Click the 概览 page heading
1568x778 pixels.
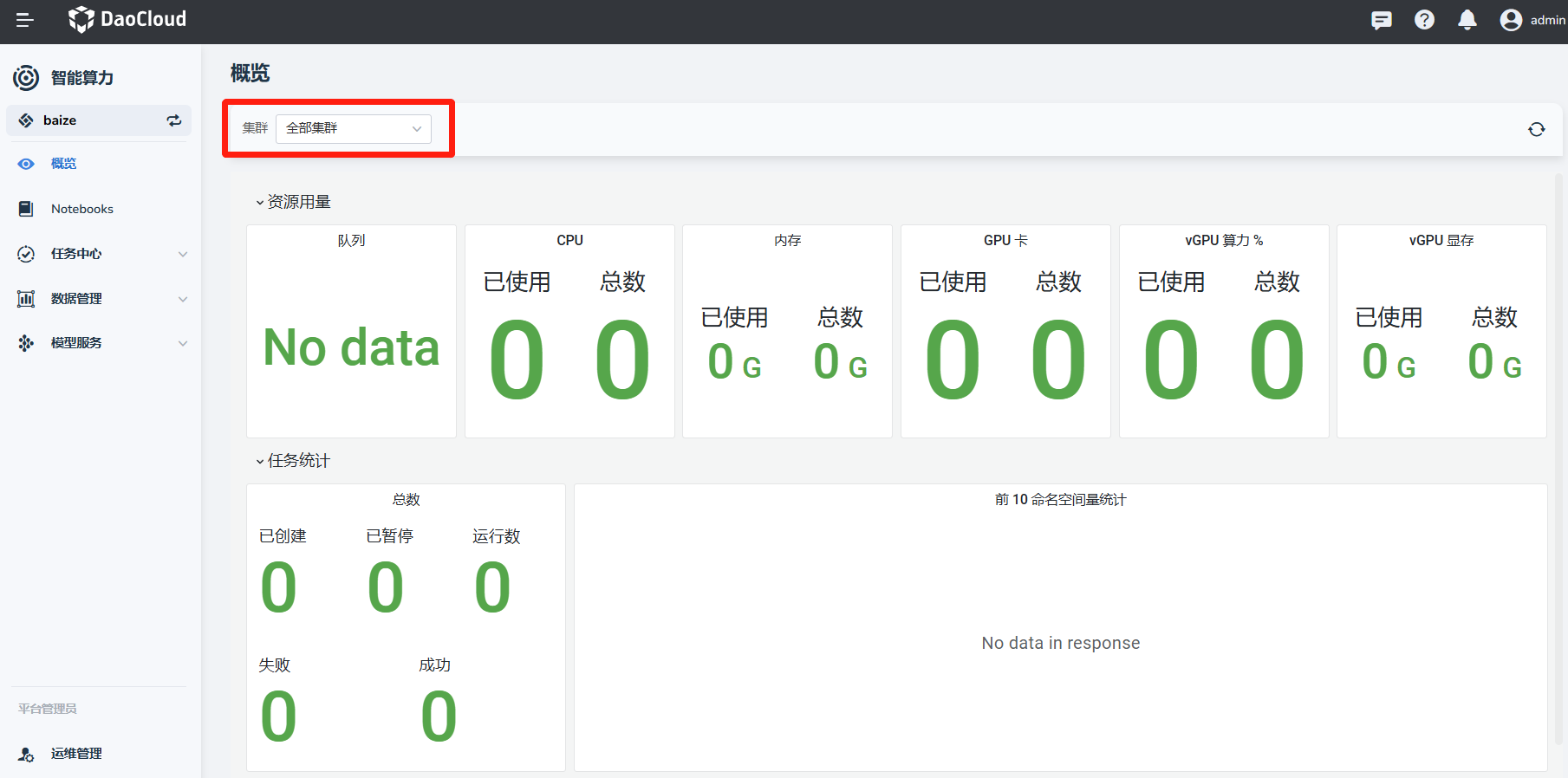(x=250, y=74)
